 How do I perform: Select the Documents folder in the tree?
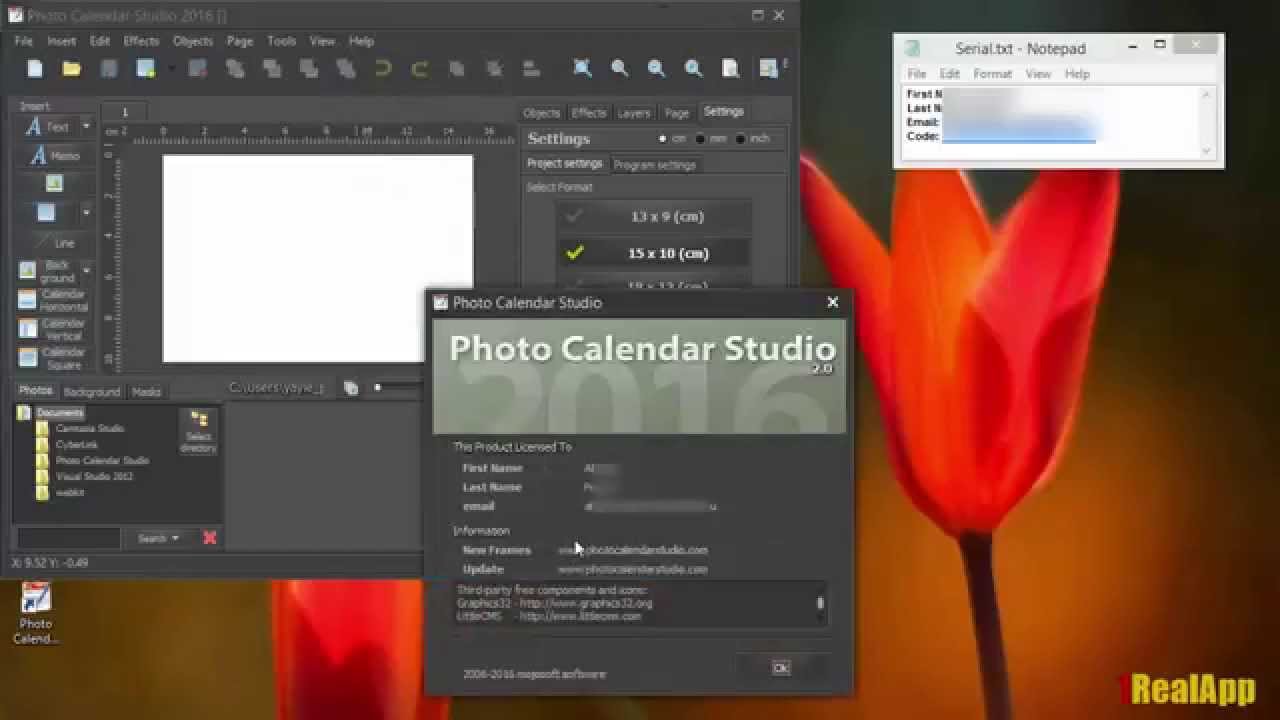pyautogui.click(x=60, y=412)
